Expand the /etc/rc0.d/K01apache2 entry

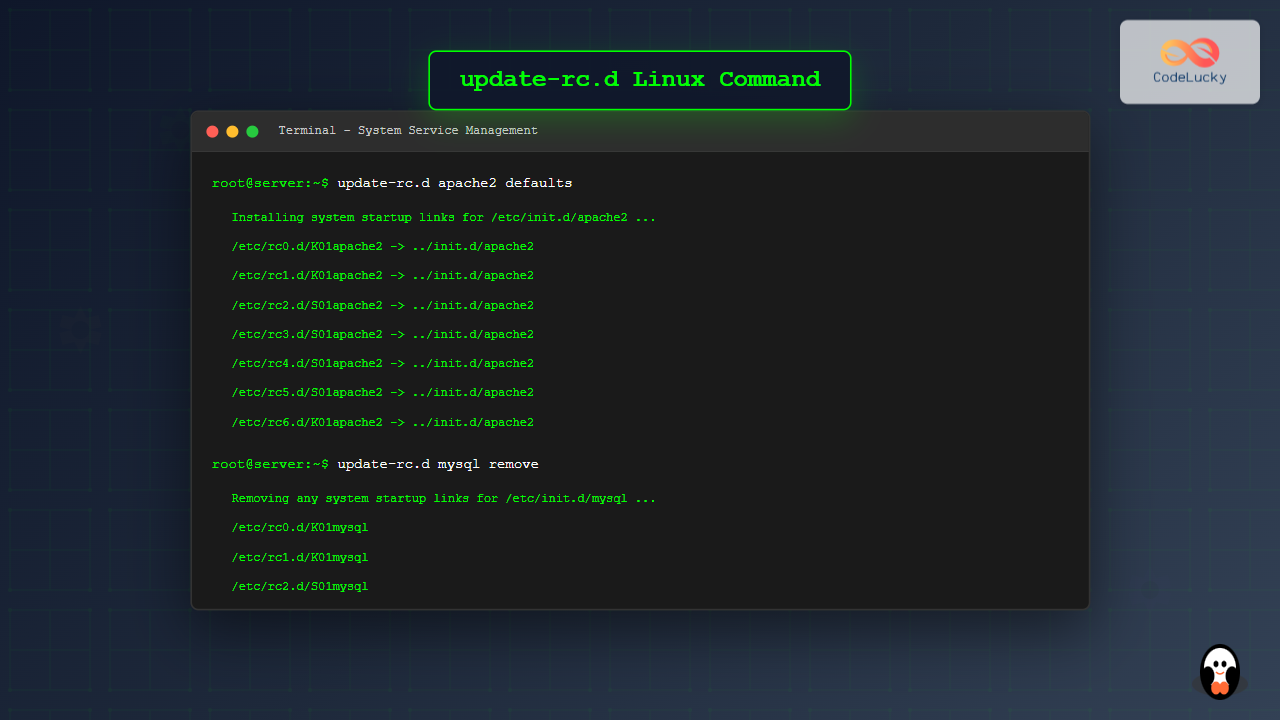pyautogui.click(x=384, y=245)
